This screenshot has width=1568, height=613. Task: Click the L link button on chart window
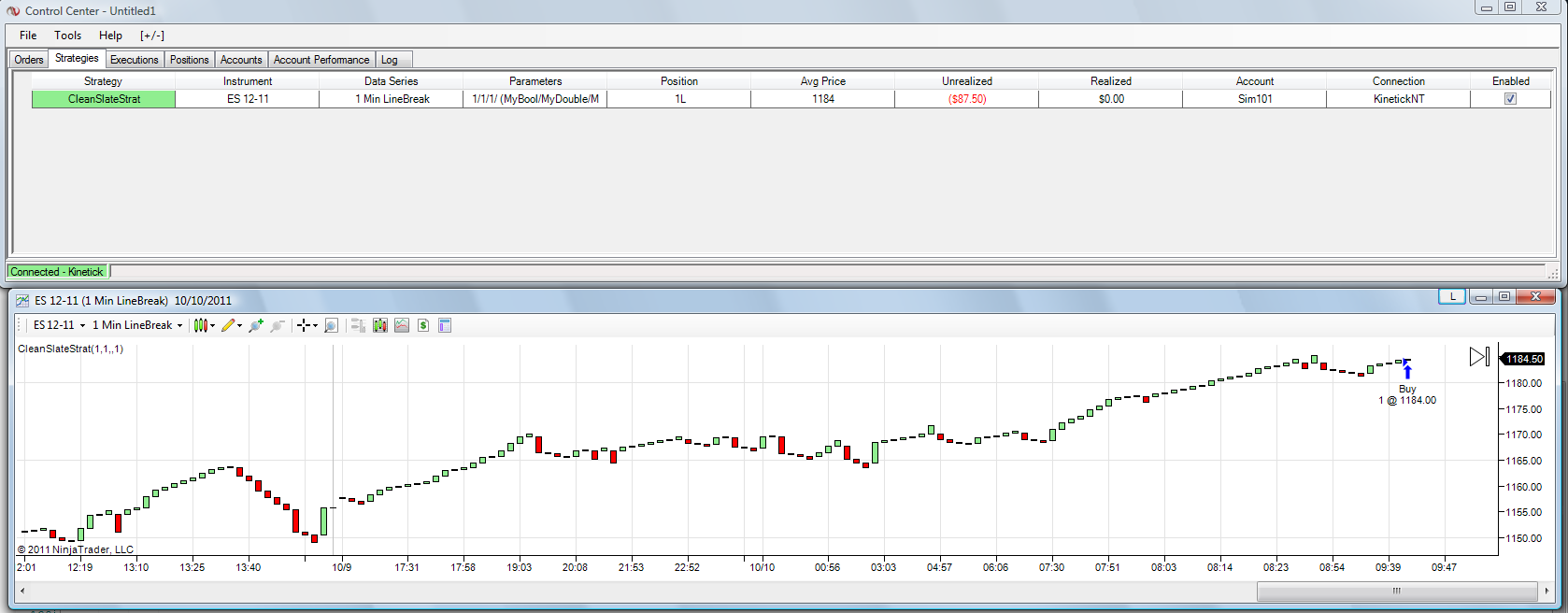point(1452,296)
